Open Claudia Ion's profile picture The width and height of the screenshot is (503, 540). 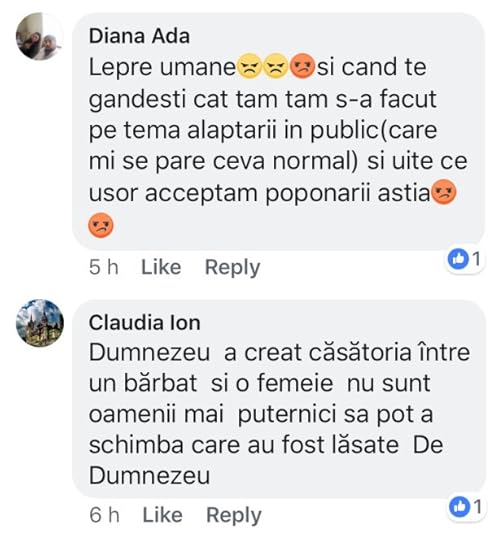(x=40, y=323)
